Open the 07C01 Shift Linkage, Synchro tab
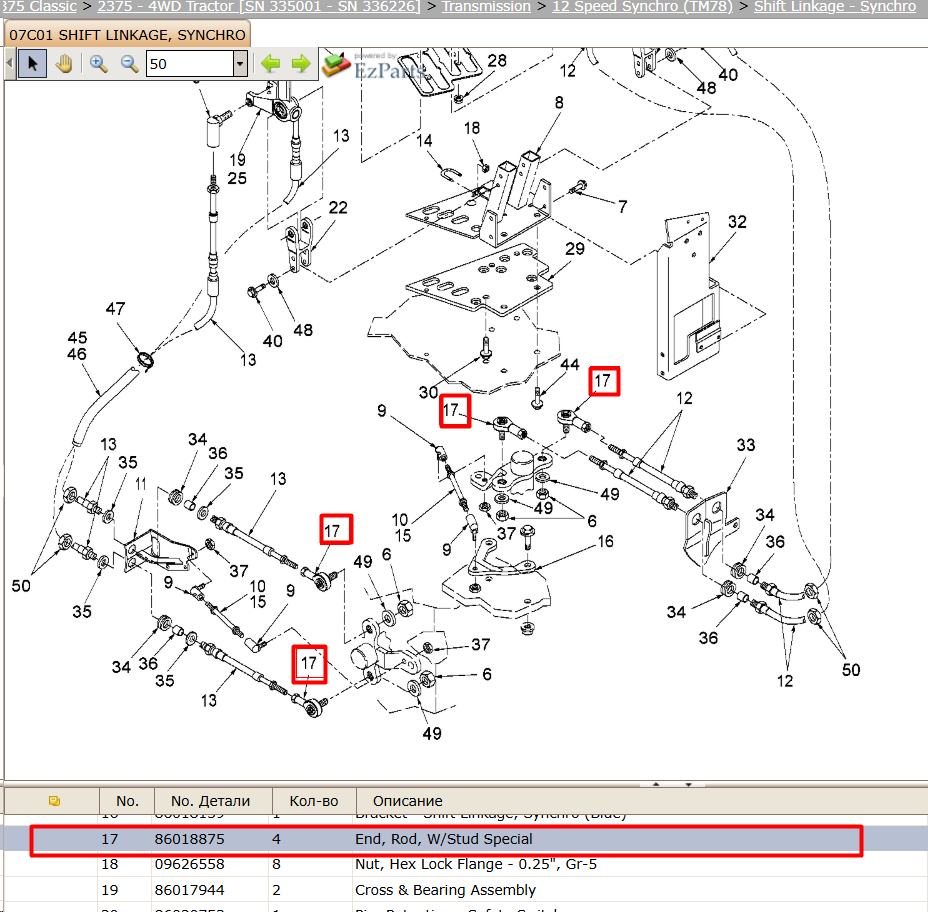Image resolution: width=928 pixels, height=912 pixels. coord(127,35)
